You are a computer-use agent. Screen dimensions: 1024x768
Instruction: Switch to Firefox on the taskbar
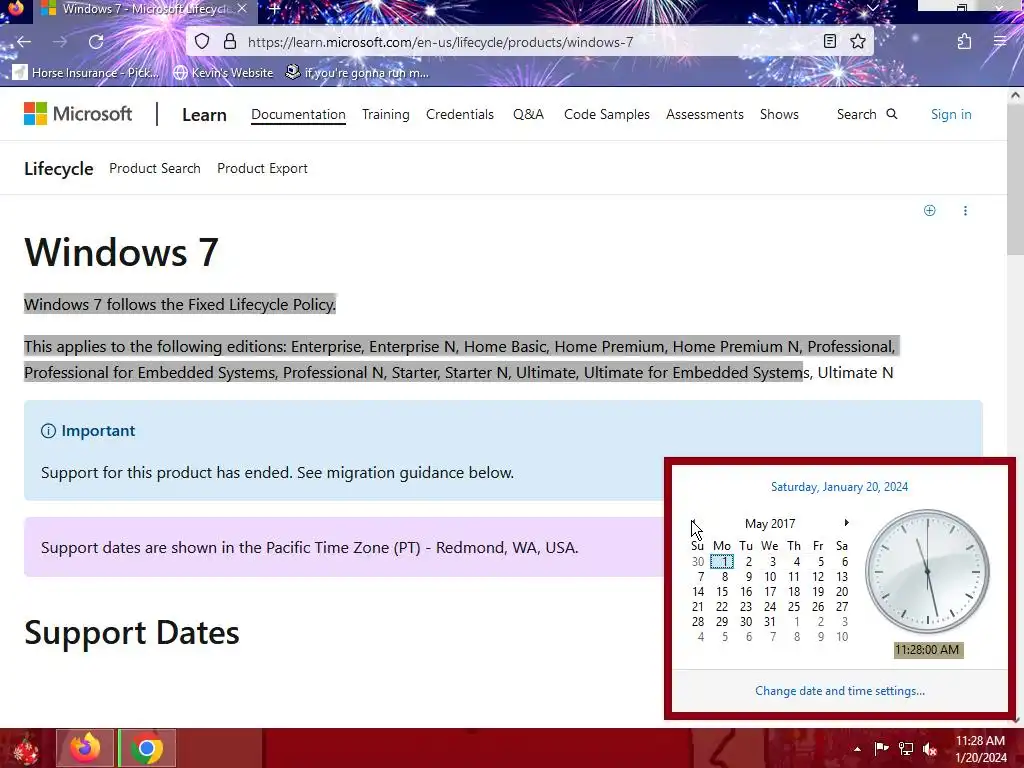[85, 748]
